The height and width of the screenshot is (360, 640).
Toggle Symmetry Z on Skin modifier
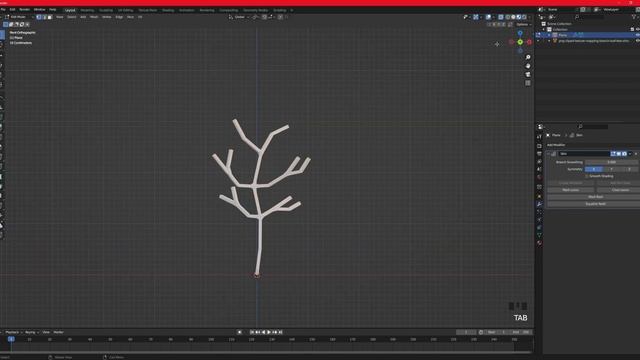tap(629, 169)
